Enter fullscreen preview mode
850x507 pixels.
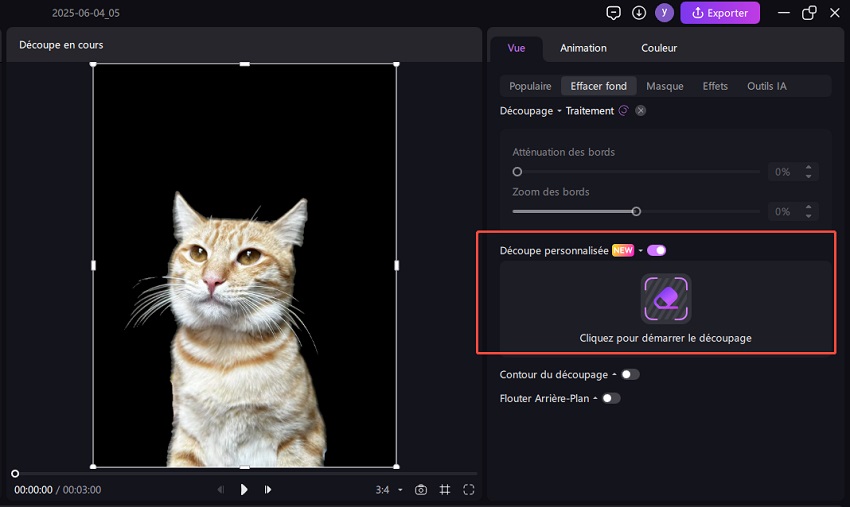(469, 490)
